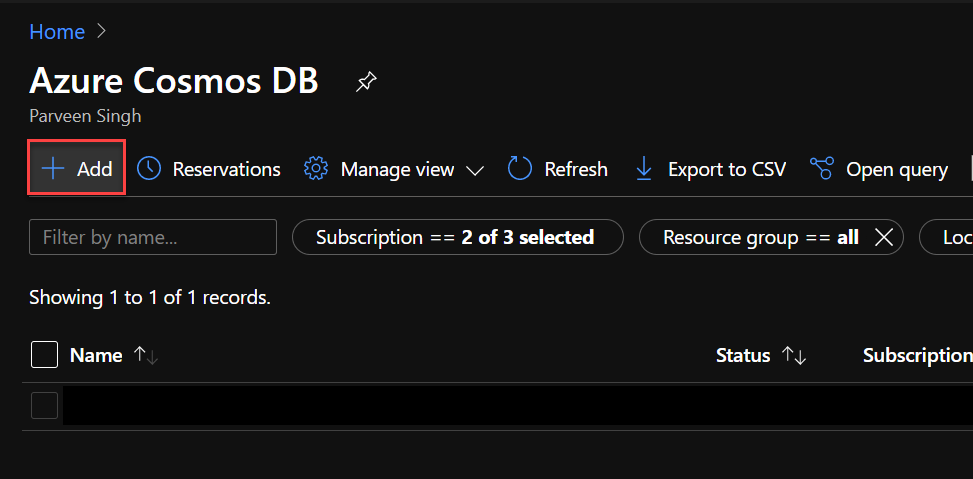
Task: Check the first record's row checkbox
Action: (x=44, y=405)
